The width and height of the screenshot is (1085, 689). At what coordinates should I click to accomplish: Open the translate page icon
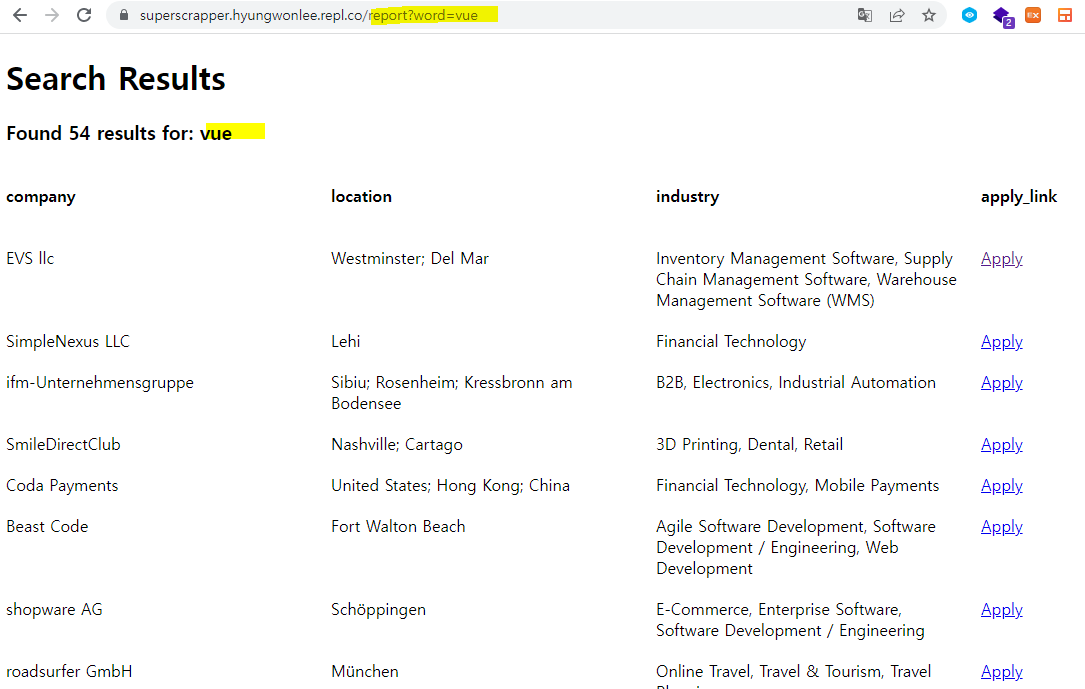coord(864,15)
